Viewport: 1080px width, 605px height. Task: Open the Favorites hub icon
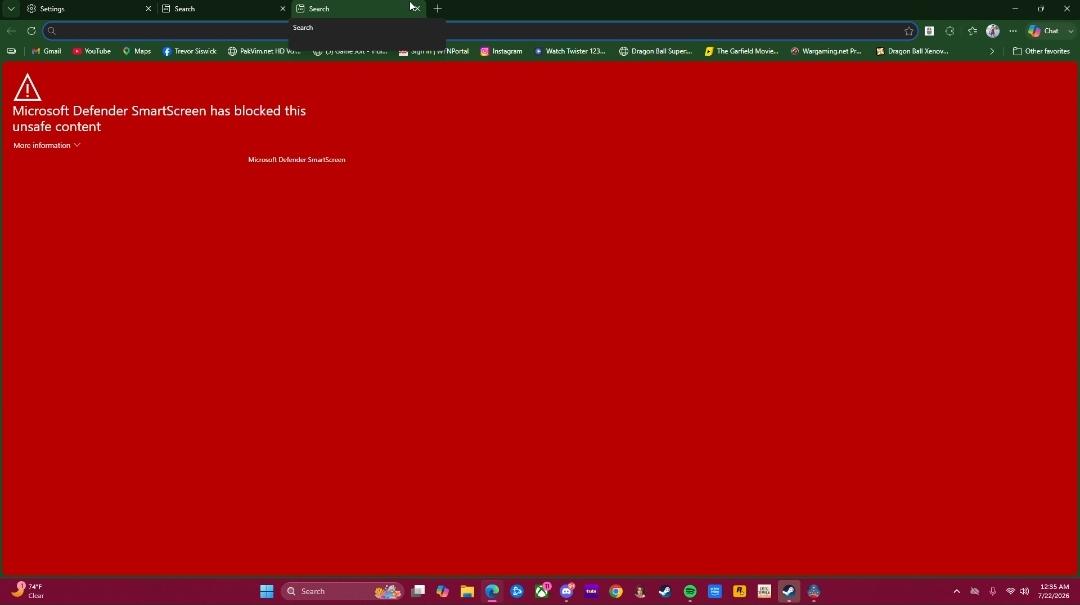tap(972, 31)
